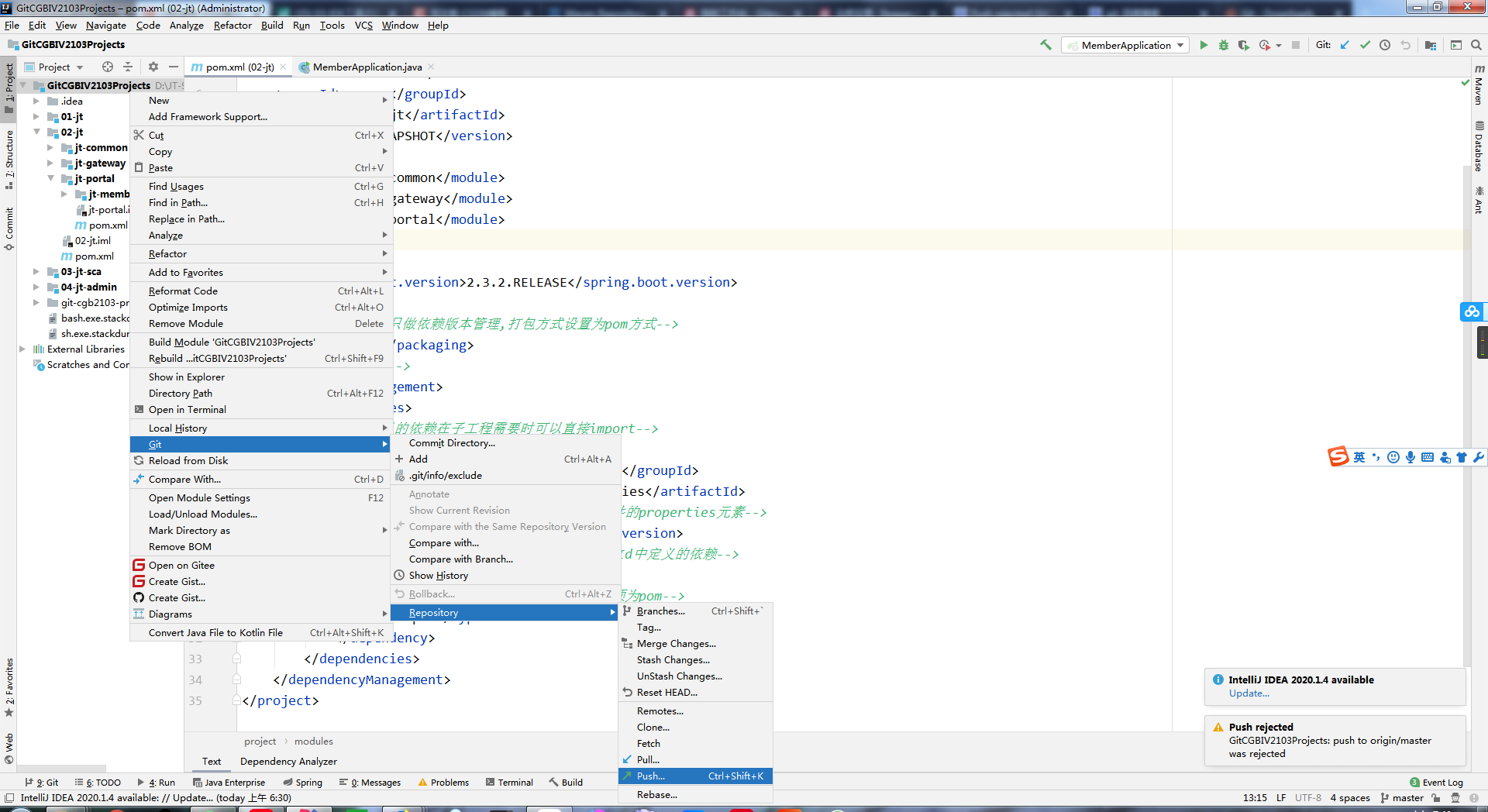Open Git Show History clock icon
Viewport: 1488px width, 812px height.
point(1385,45)
